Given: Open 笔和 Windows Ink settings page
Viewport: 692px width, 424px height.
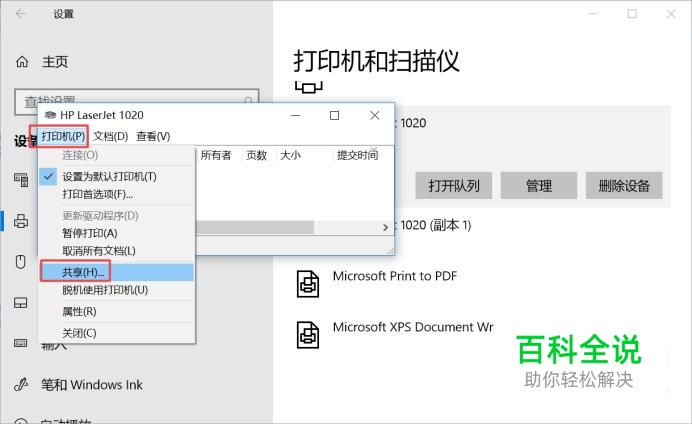Looking at the screenshot, I should [92, 385].
